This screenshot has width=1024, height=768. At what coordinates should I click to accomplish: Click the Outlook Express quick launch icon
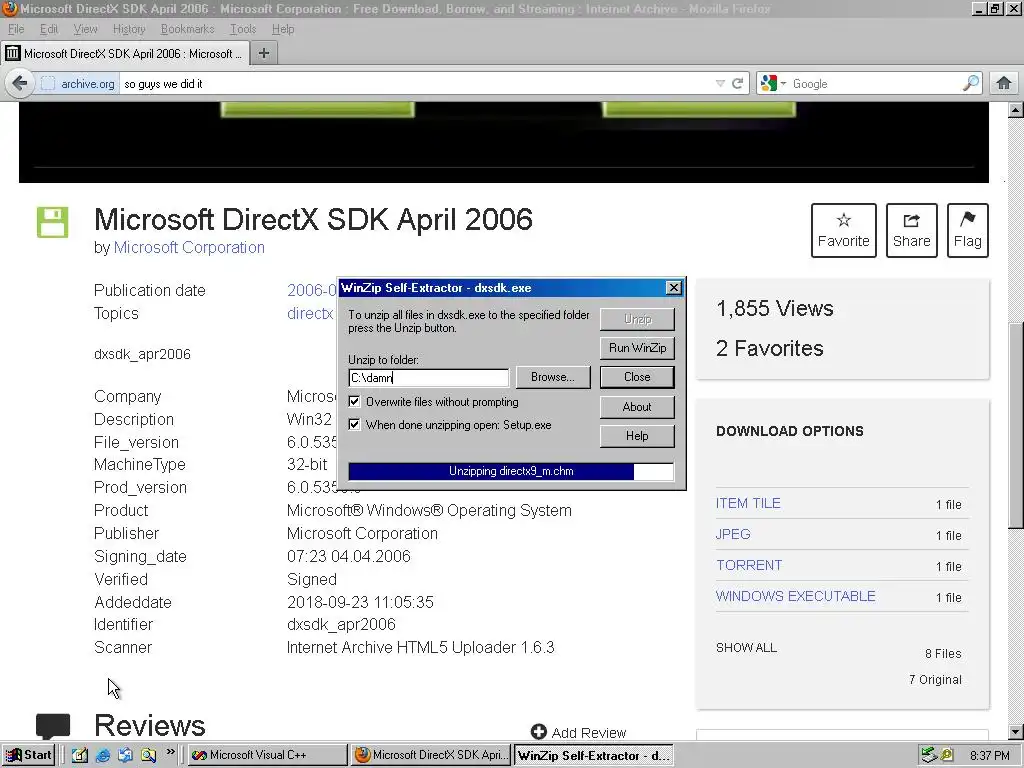tap(125, 755)
